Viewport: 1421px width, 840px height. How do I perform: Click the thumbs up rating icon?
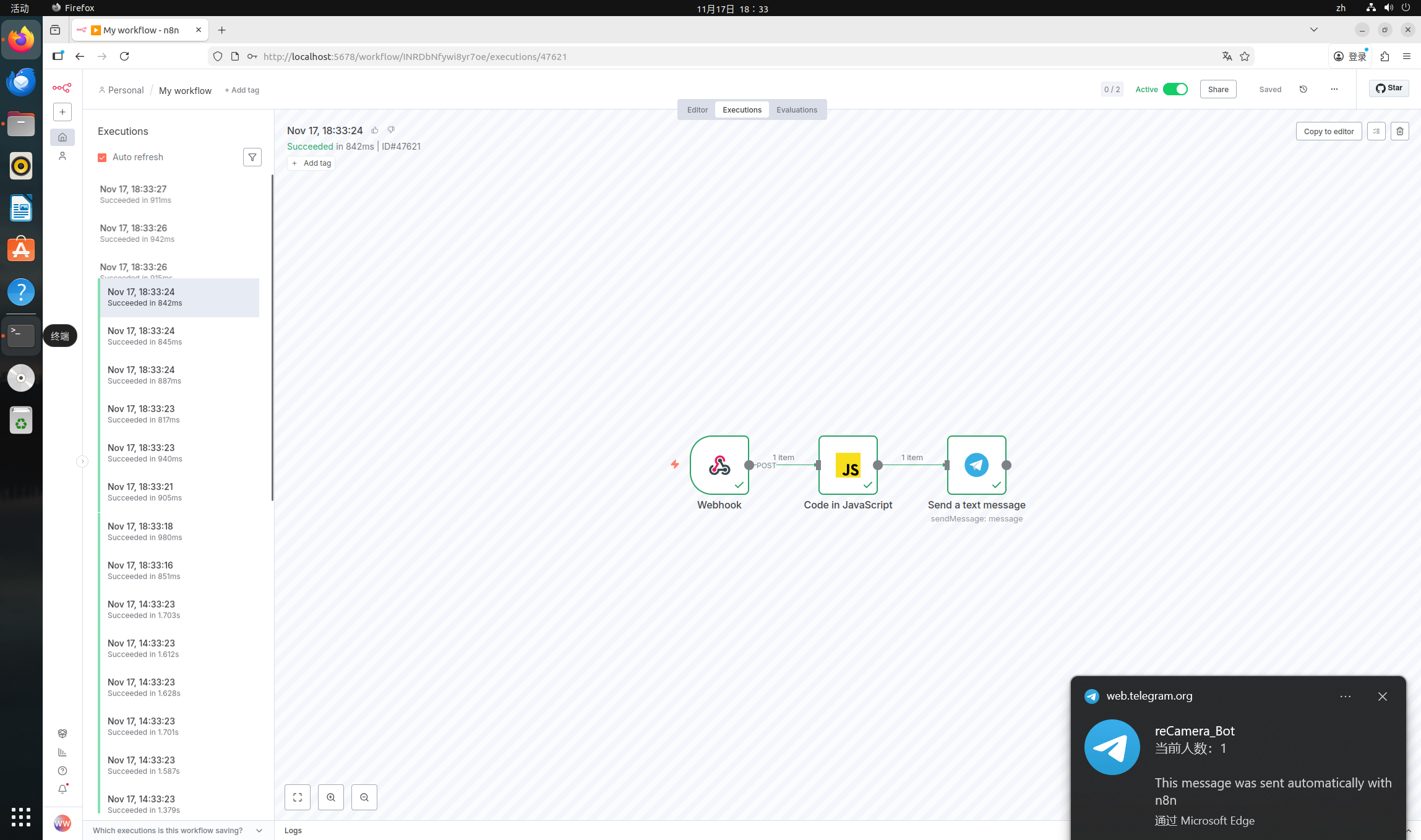tap(374, 130)
